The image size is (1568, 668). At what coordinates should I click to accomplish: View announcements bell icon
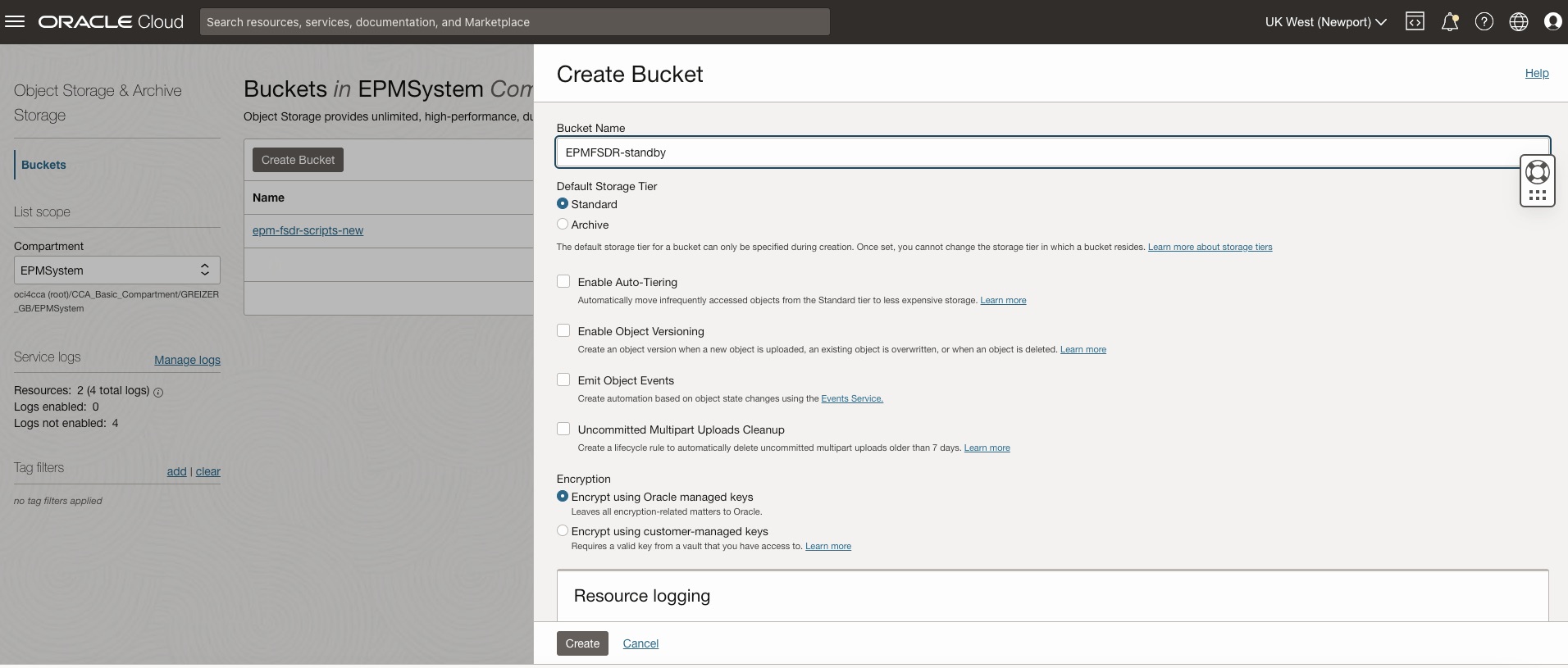[1450, 22]
